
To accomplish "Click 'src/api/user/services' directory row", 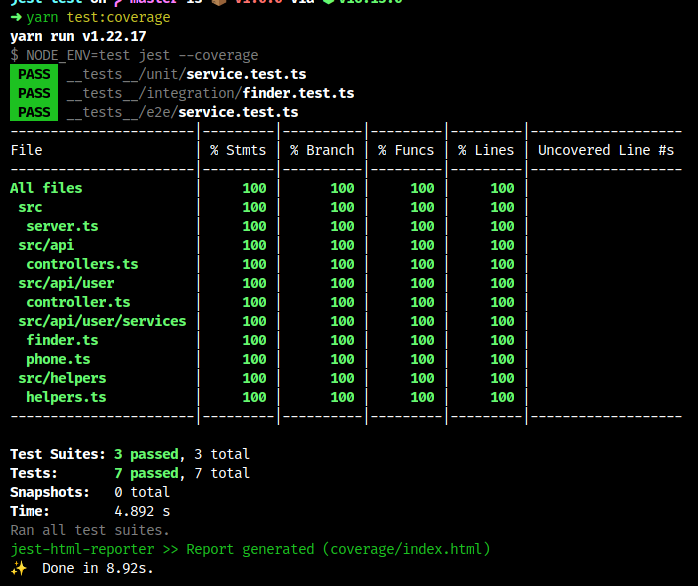I will 102,321.
